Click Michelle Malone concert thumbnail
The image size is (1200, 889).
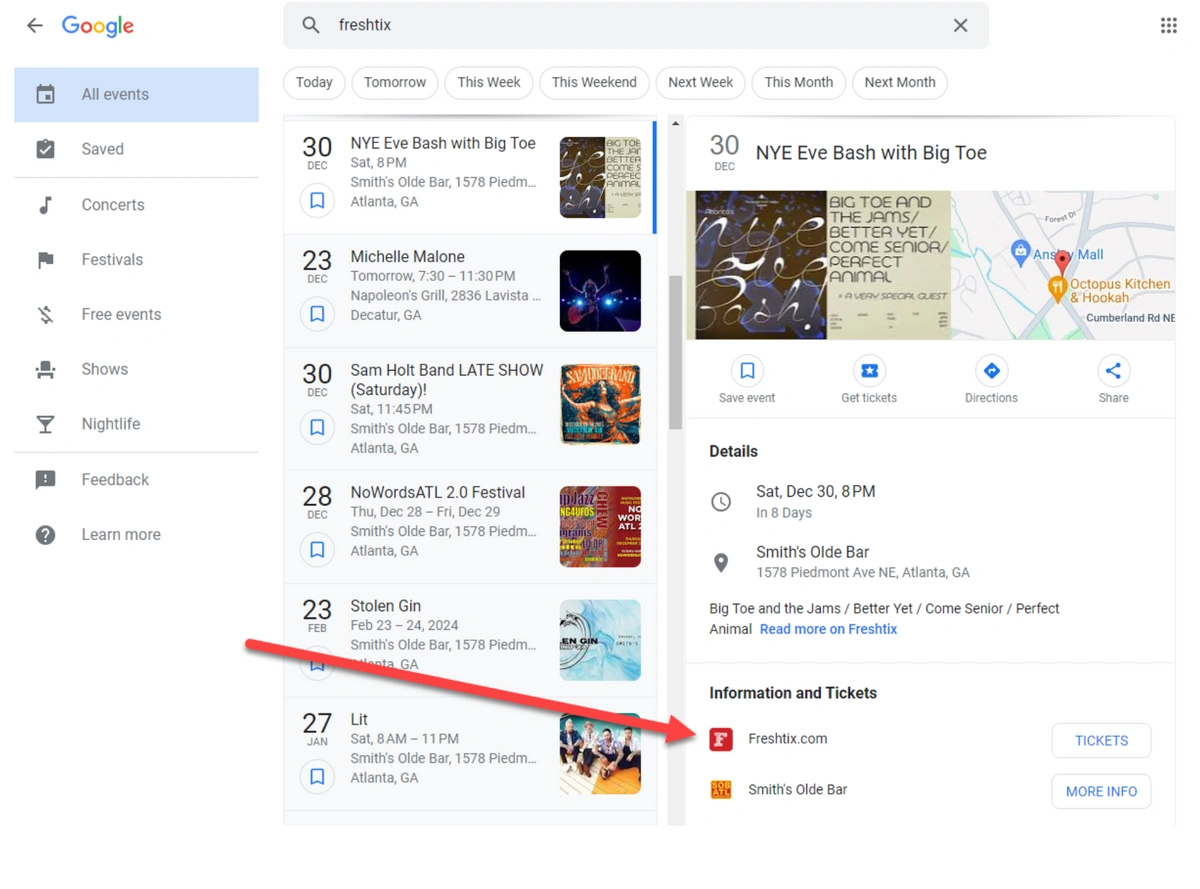point(600,291)
